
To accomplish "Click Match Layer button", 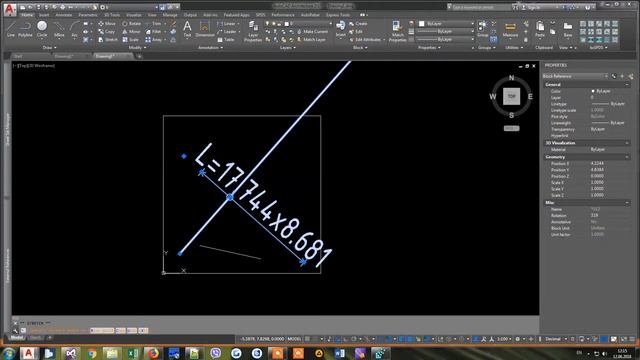I will (311, 40).
